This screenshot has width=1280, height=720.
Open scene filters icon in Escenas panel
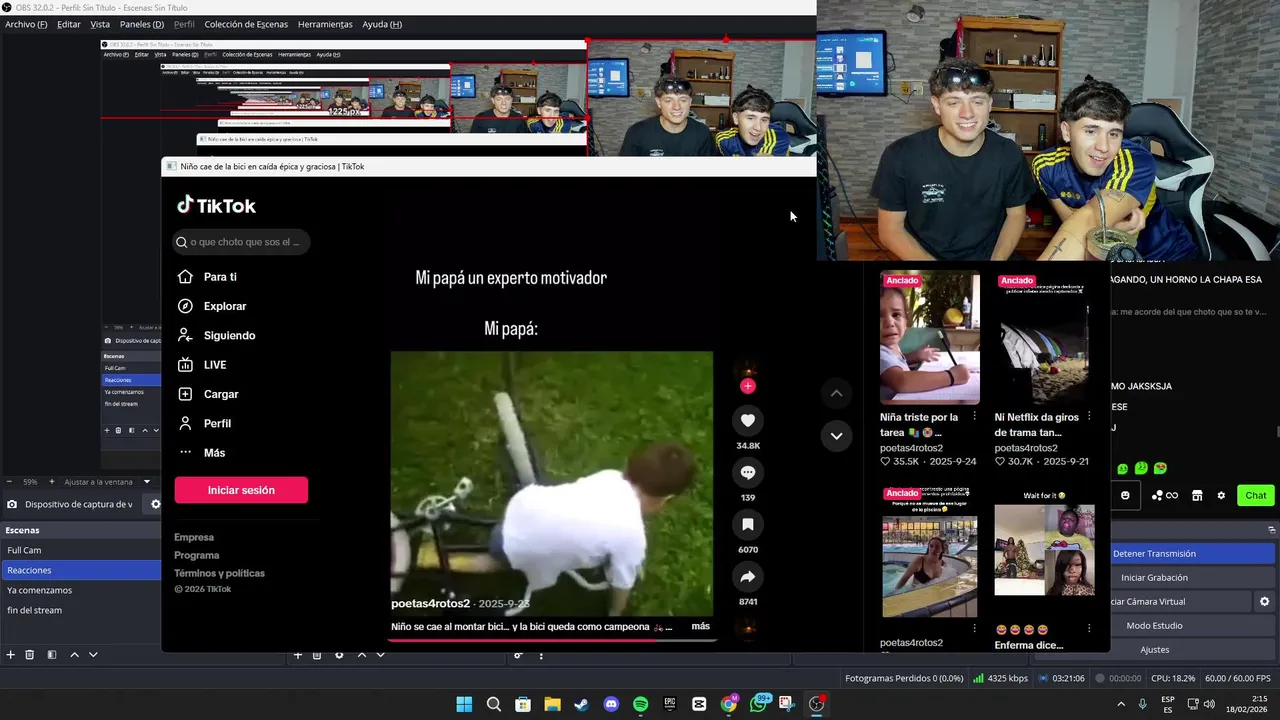[x=52, y=655]
